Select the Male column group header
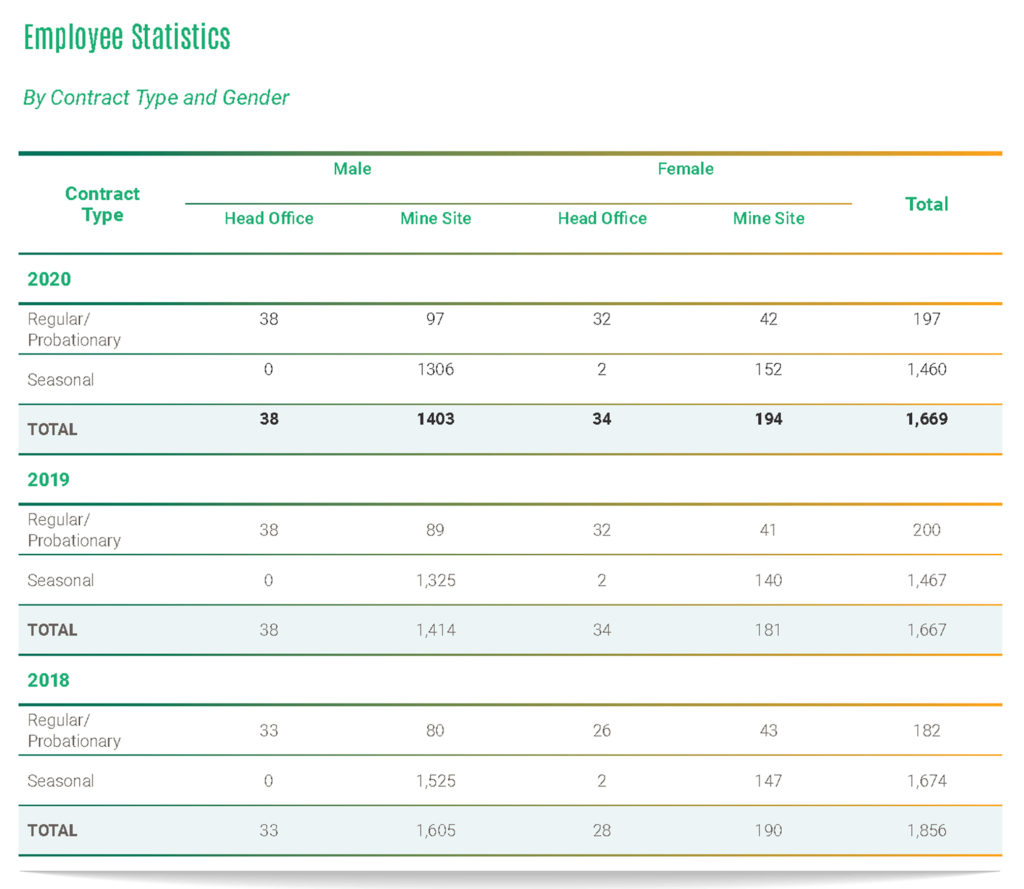1024x889 pixels. coord(352,169)
